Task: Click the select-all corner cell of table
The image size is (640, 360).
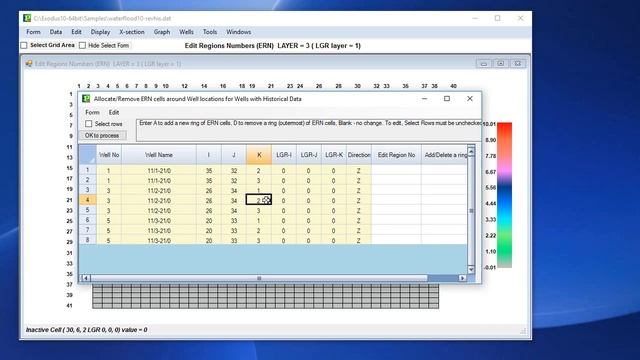Action: 87,155
